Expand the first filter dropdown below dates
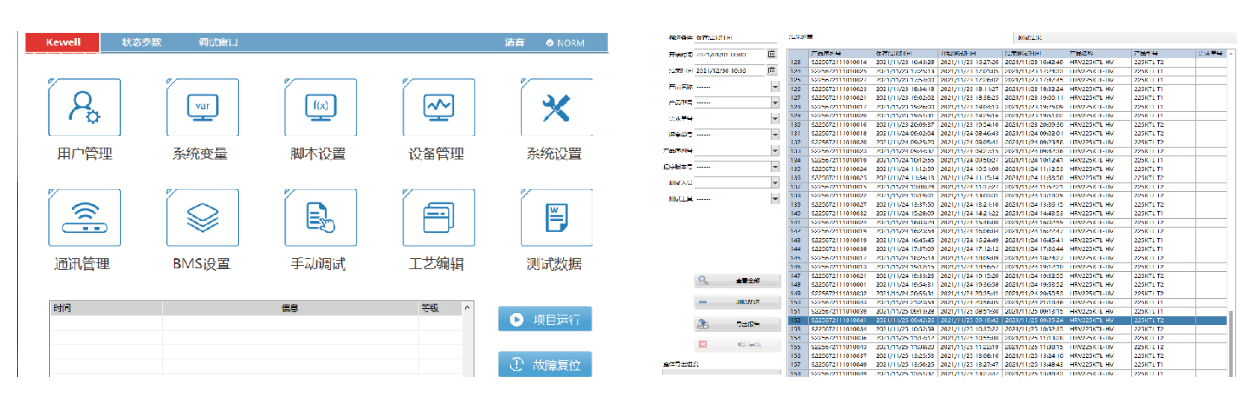Image resolution: width=1253 pixels, height=414 pixels. 775,86
